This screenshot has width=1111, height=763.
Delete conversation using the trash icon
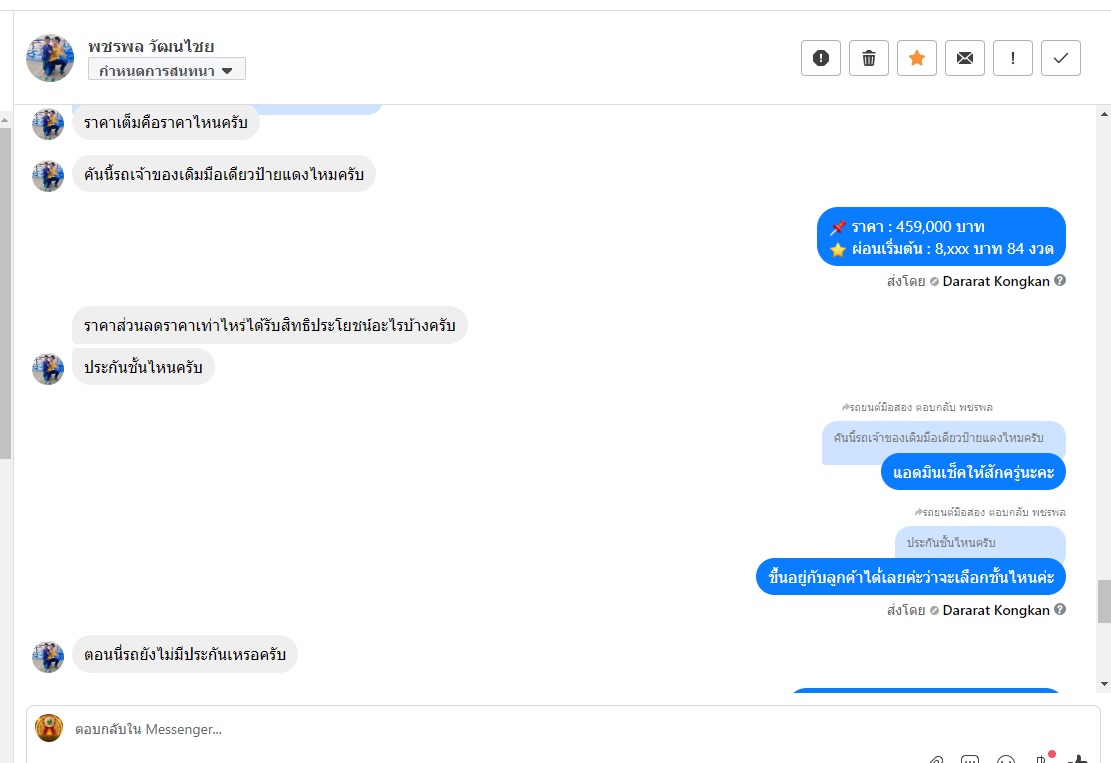click(x=869, y=58)
